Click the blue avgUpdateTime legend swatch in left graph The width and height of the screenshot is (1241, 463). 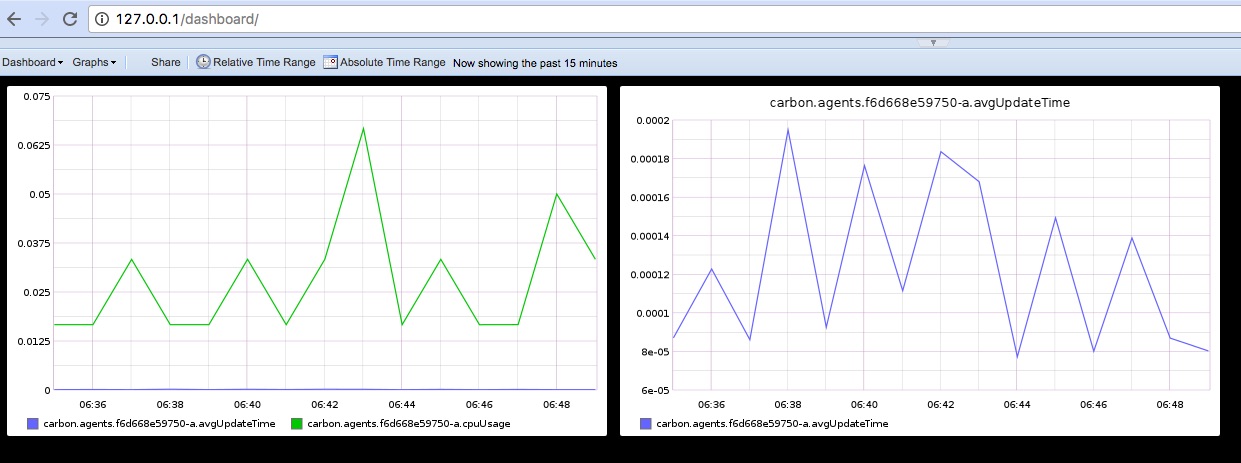33,424
